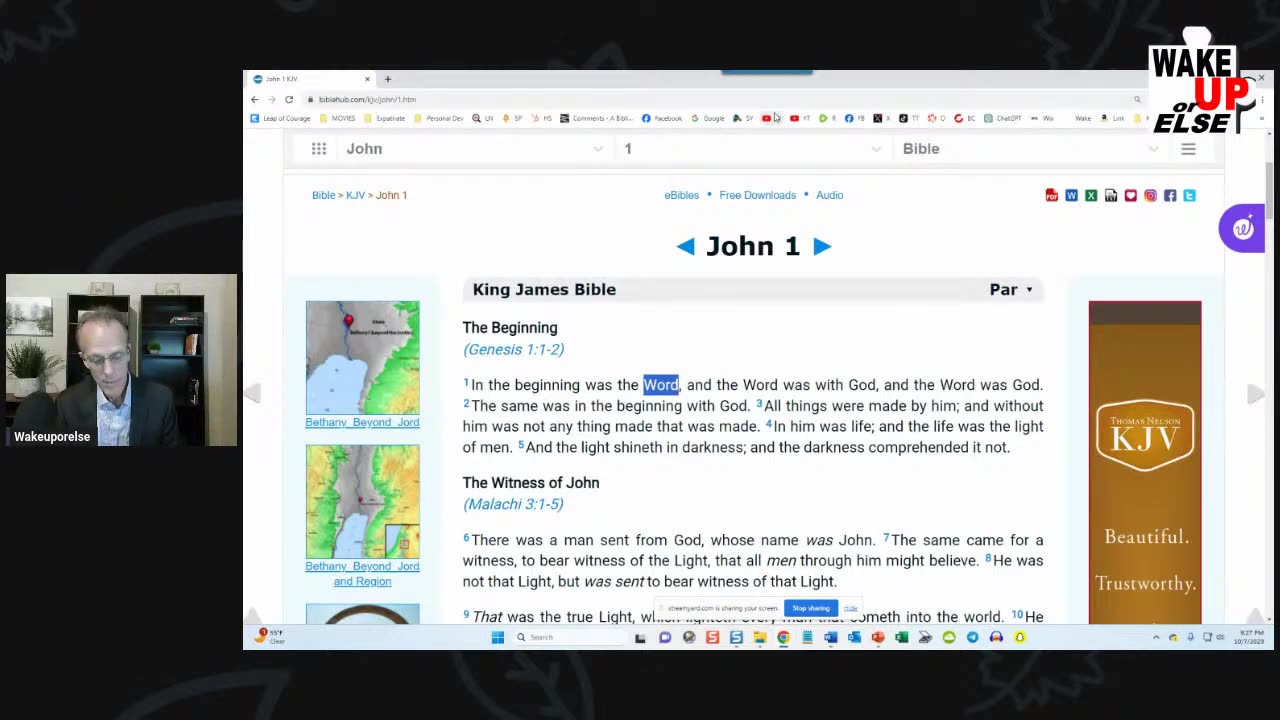Go to next chapter with right arrow
This screenshot has width=1280, height=720.
(x=822, y=246)
